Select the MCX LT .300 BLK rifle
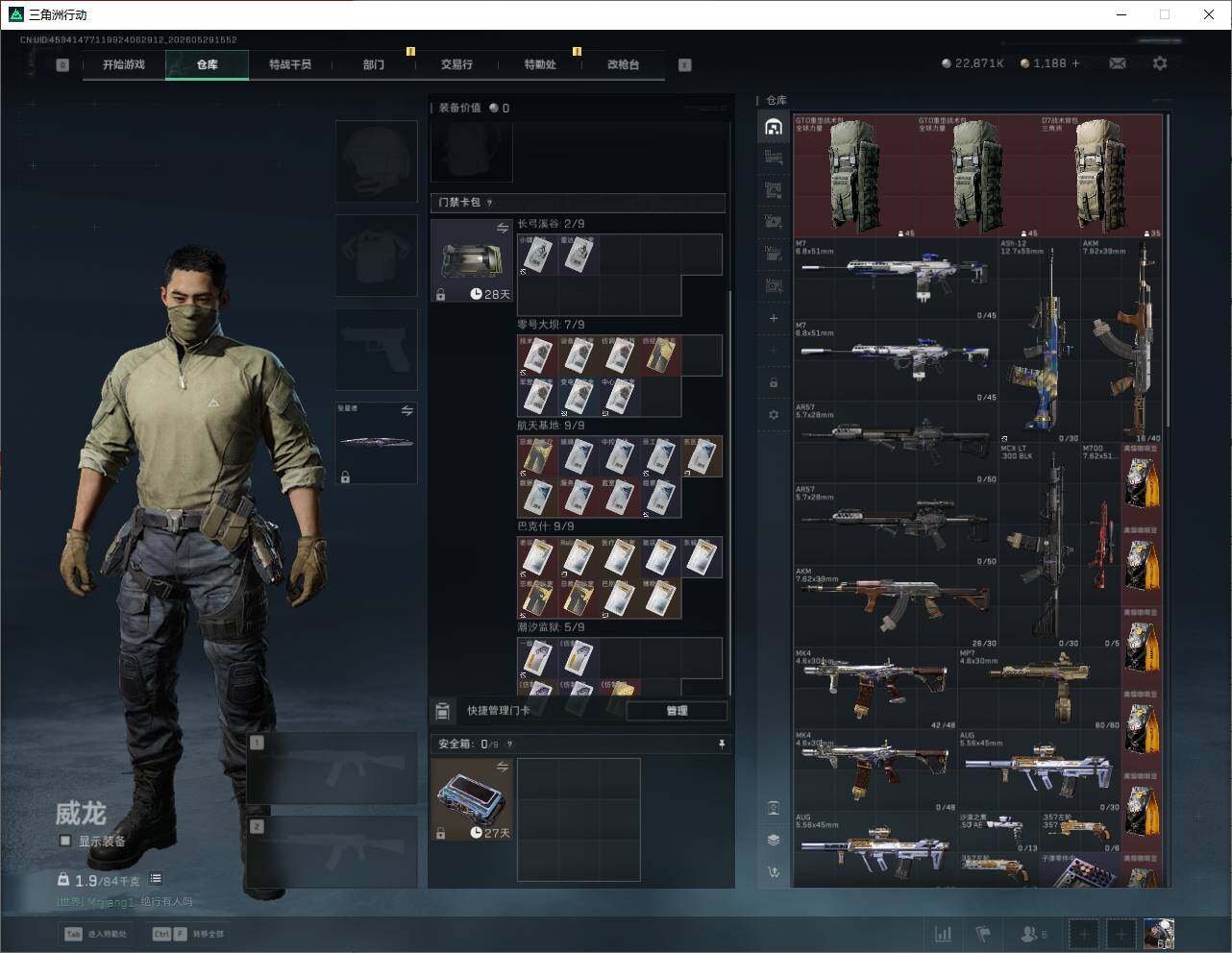This screenshot has width=1232, height=953. [x=1039, y=546]
